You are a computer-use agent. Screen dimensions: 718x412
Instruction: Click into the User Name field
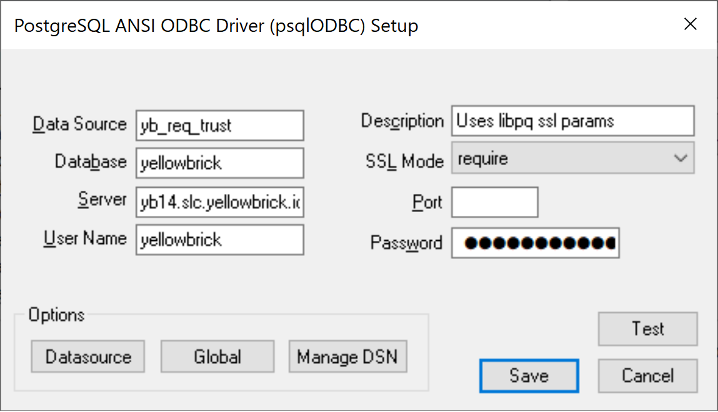tap(219, 240)
